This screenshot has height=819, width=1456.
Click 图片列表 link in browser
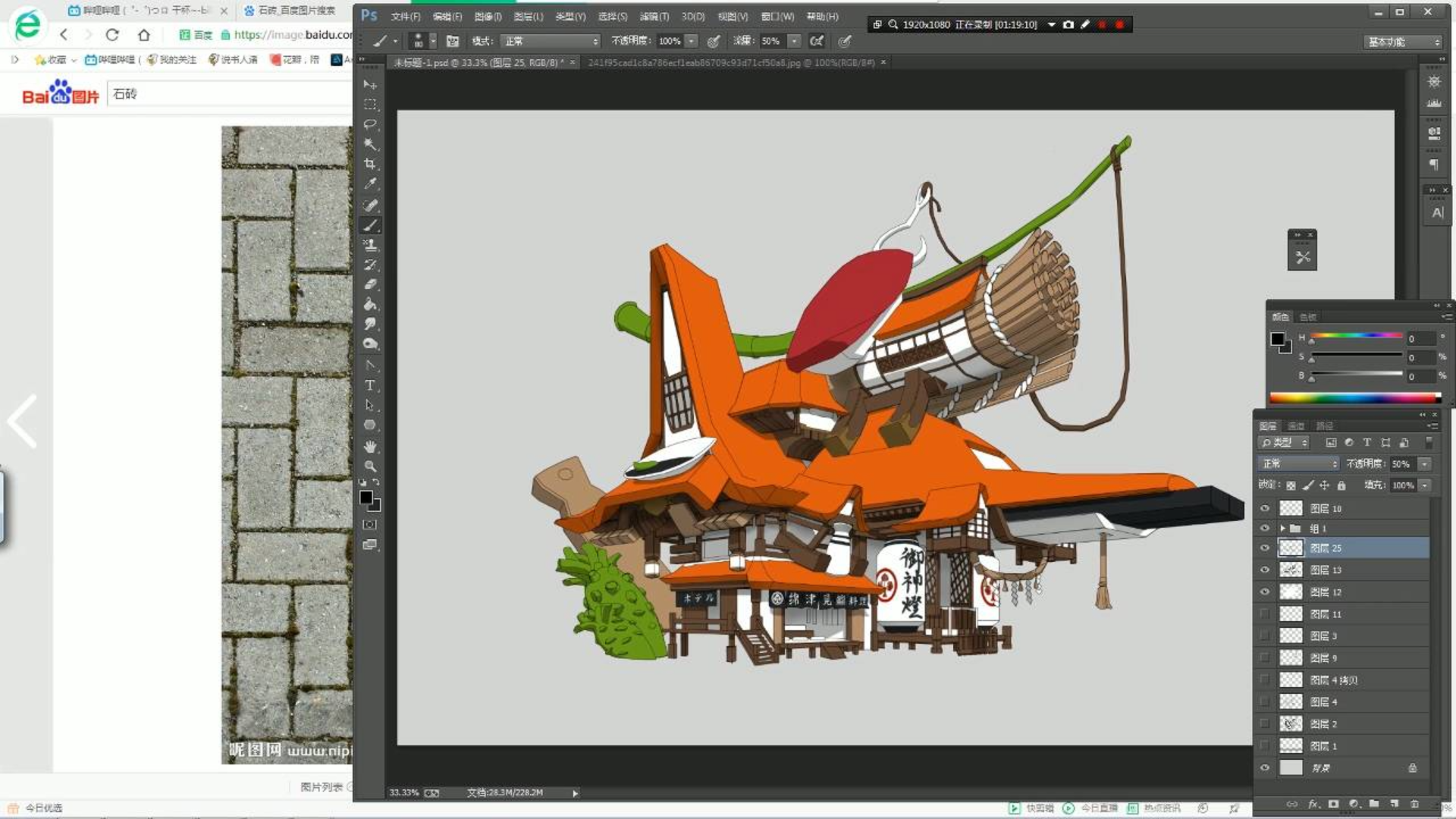tap(321, 787)
